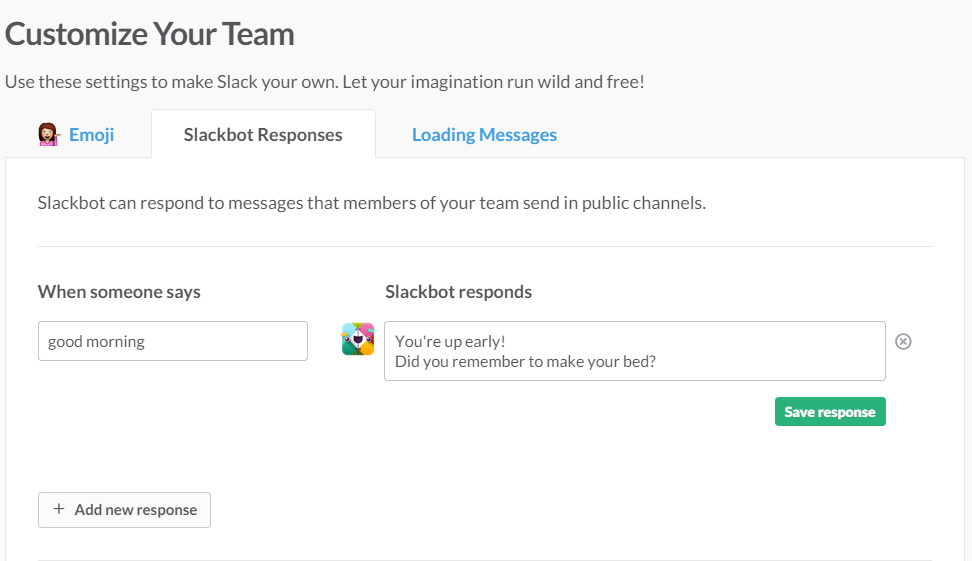Click into the Slackbot responds text area
Viewport: 972px width, 561px height.
pos(635,351)
